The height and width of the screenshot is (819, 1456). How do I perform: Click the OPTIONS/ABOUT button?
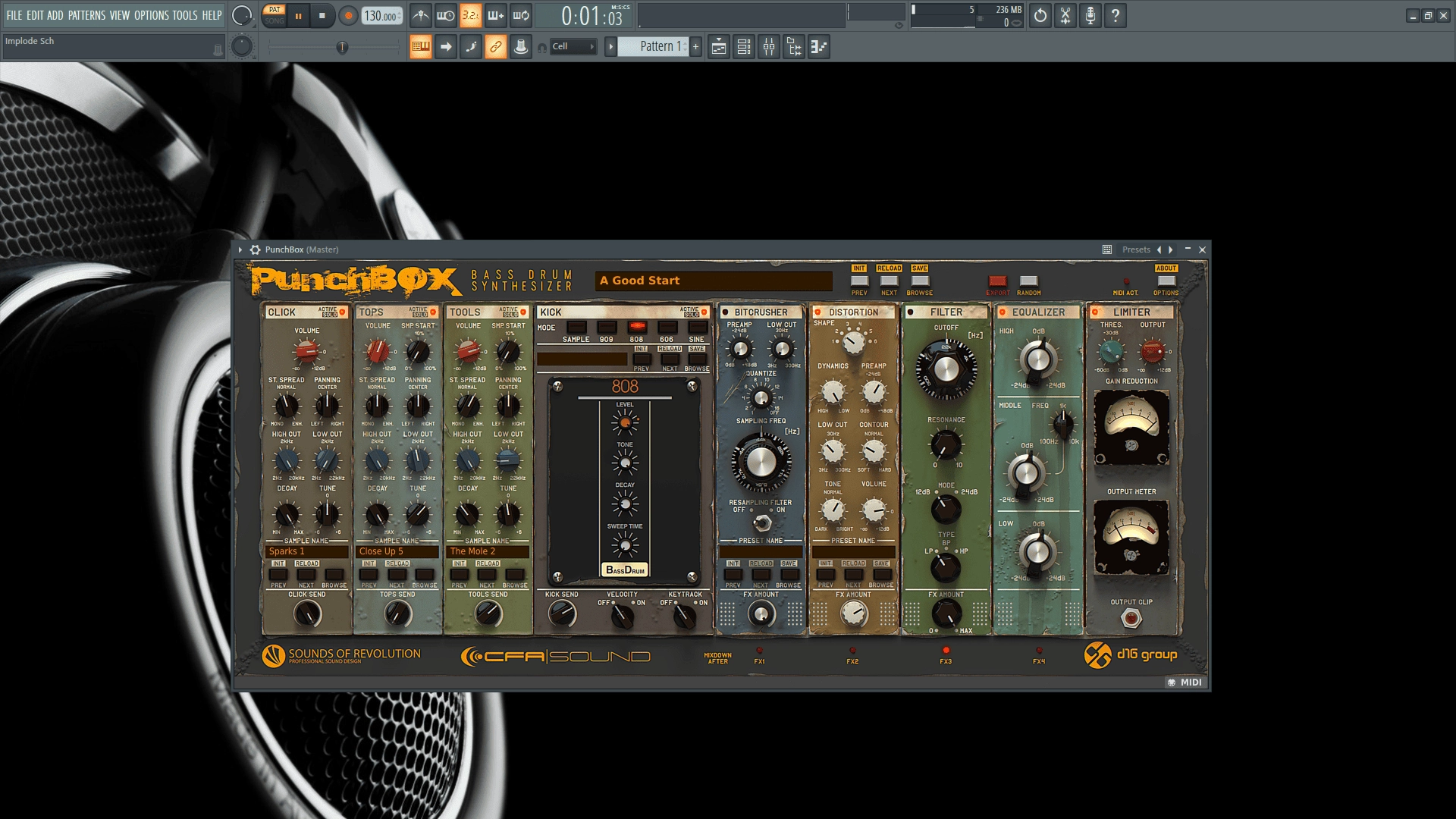1166,281
